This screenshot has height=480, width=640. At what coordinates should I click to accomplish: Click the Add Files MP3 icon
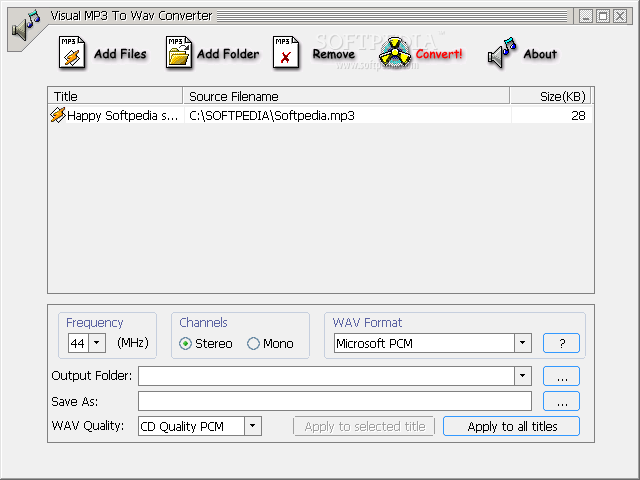point(72,52)
